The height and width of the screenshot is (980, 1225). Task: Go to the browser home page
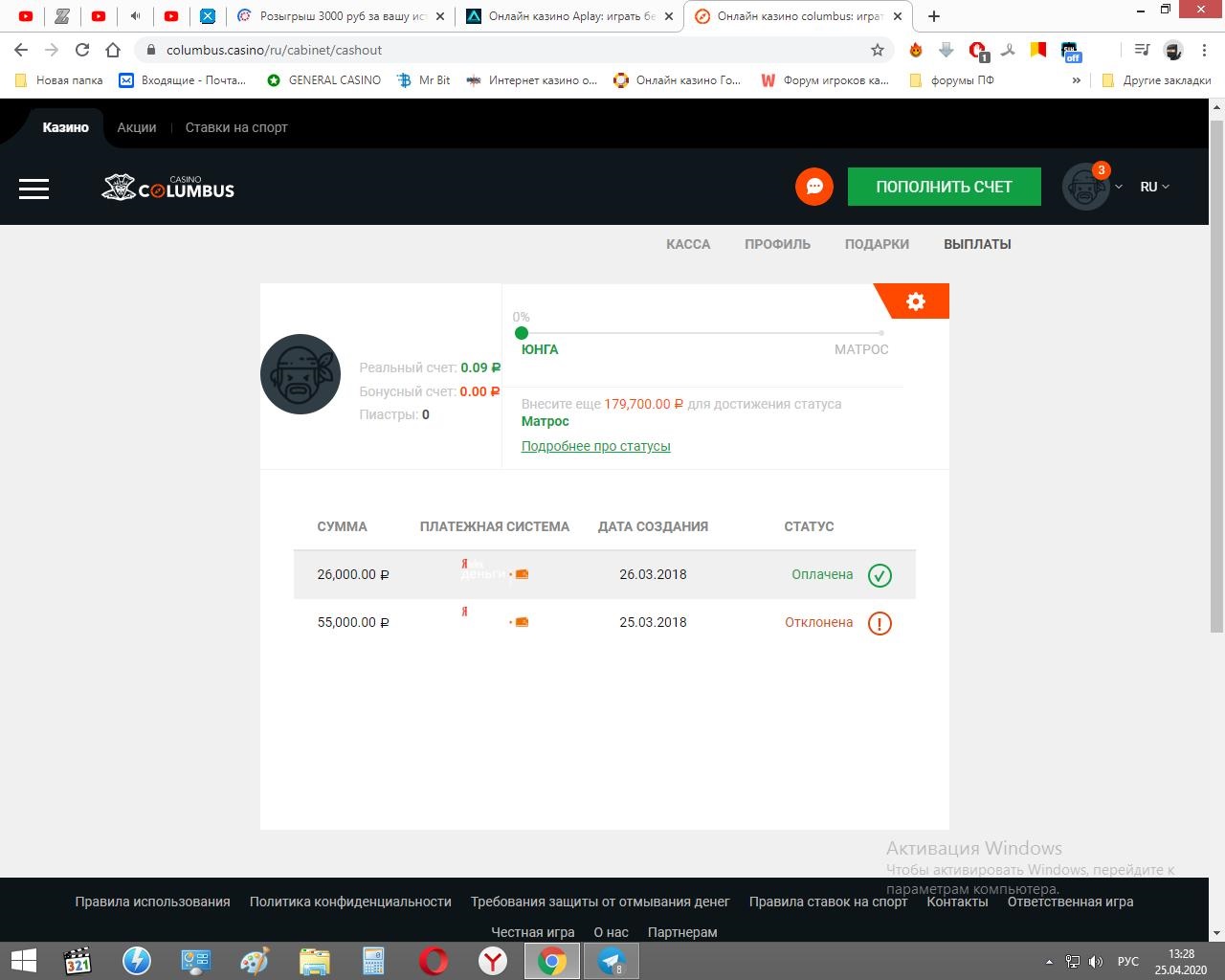113,50
